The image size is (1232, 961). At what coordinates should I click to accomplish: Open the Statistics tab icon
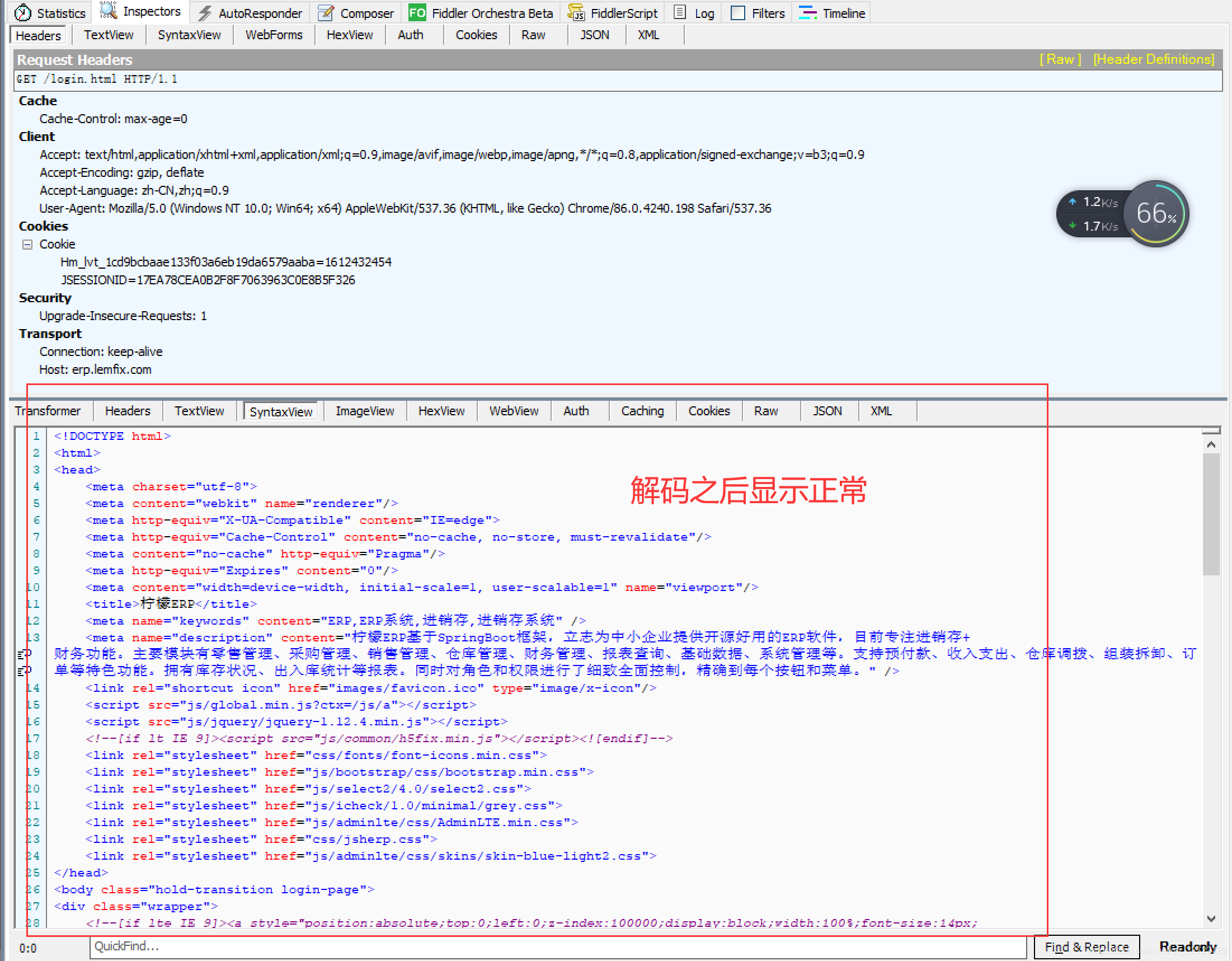[22, 12]
